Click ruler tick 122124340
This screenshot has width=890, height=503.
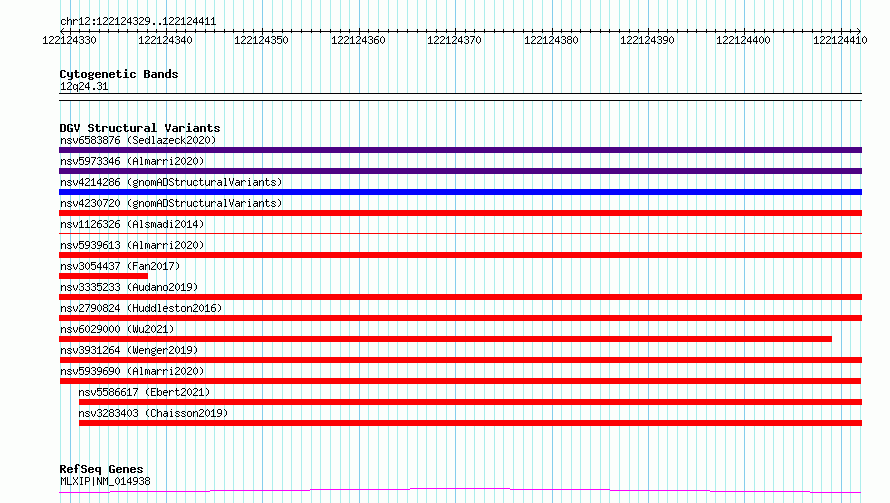tap(165, 40)
